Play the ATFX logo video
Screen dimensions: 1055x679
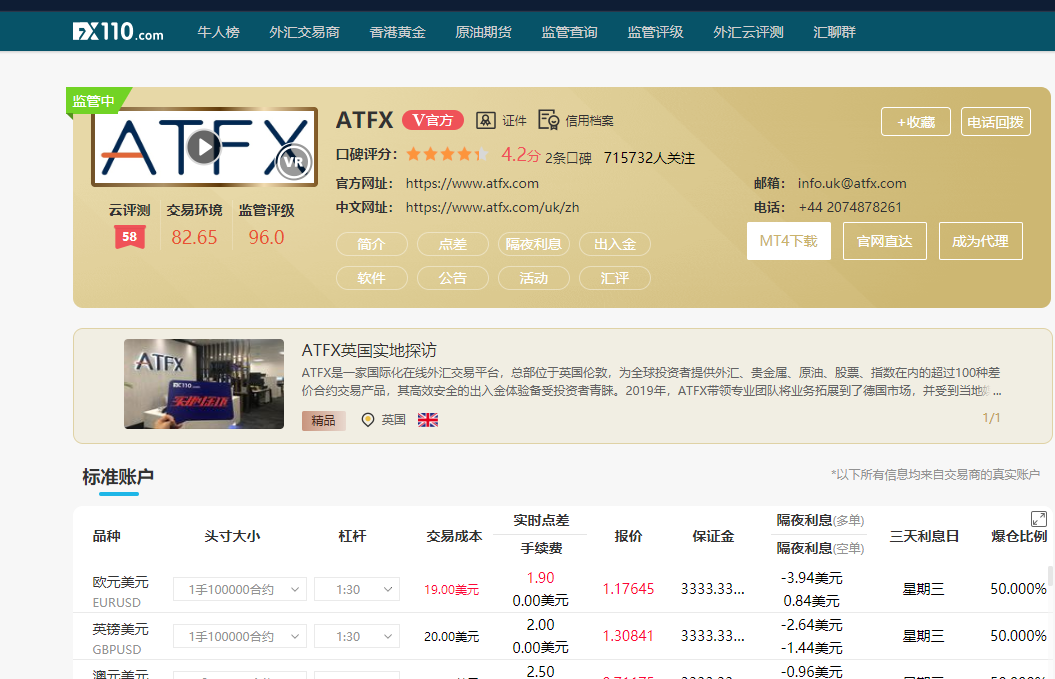pos(203,146)
